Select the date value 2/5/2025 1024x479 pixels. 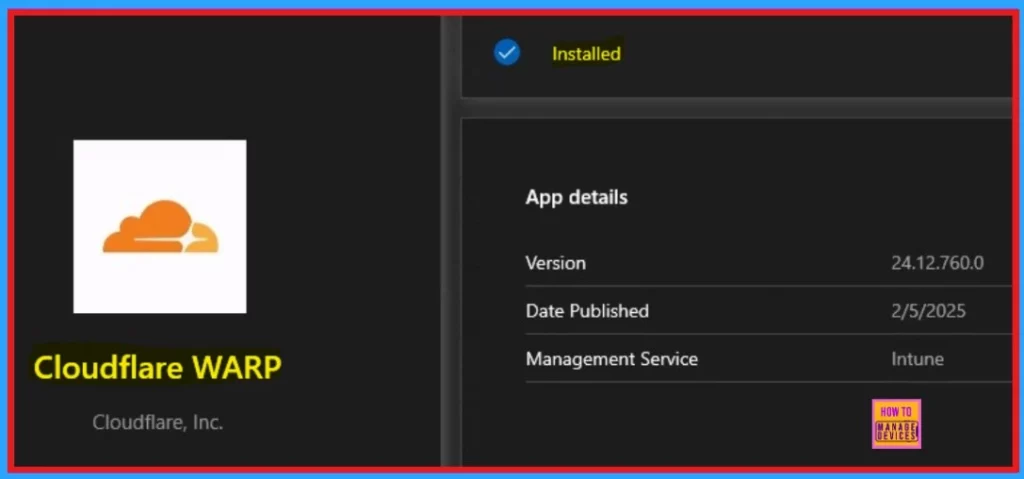(929, 311)
